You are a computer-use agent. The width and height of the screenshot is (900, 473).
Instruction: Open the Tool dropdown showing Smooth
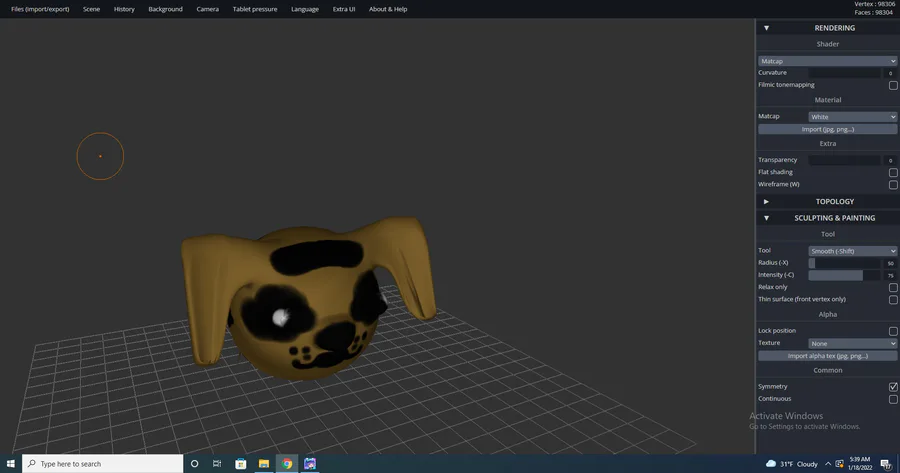pos(852,251)
